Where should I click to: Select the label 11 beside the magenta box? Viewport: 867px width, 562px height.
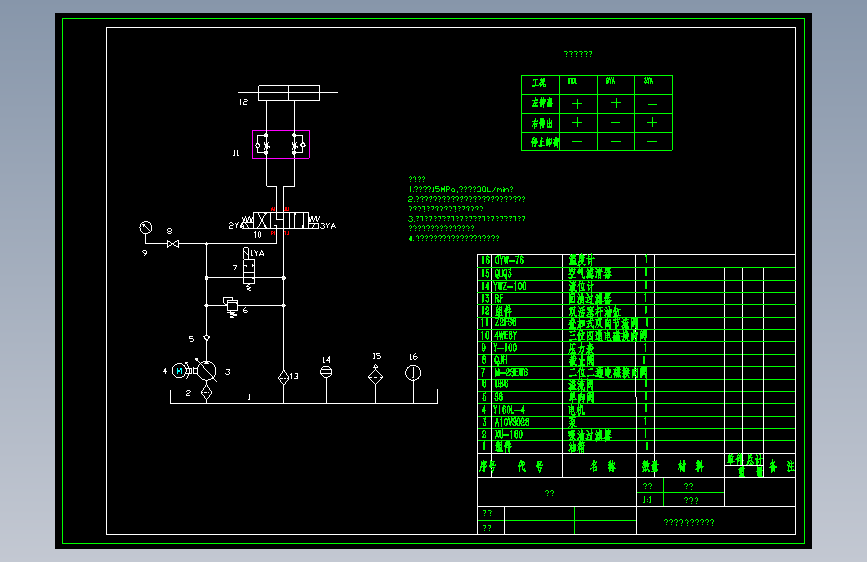click(236, 153)
